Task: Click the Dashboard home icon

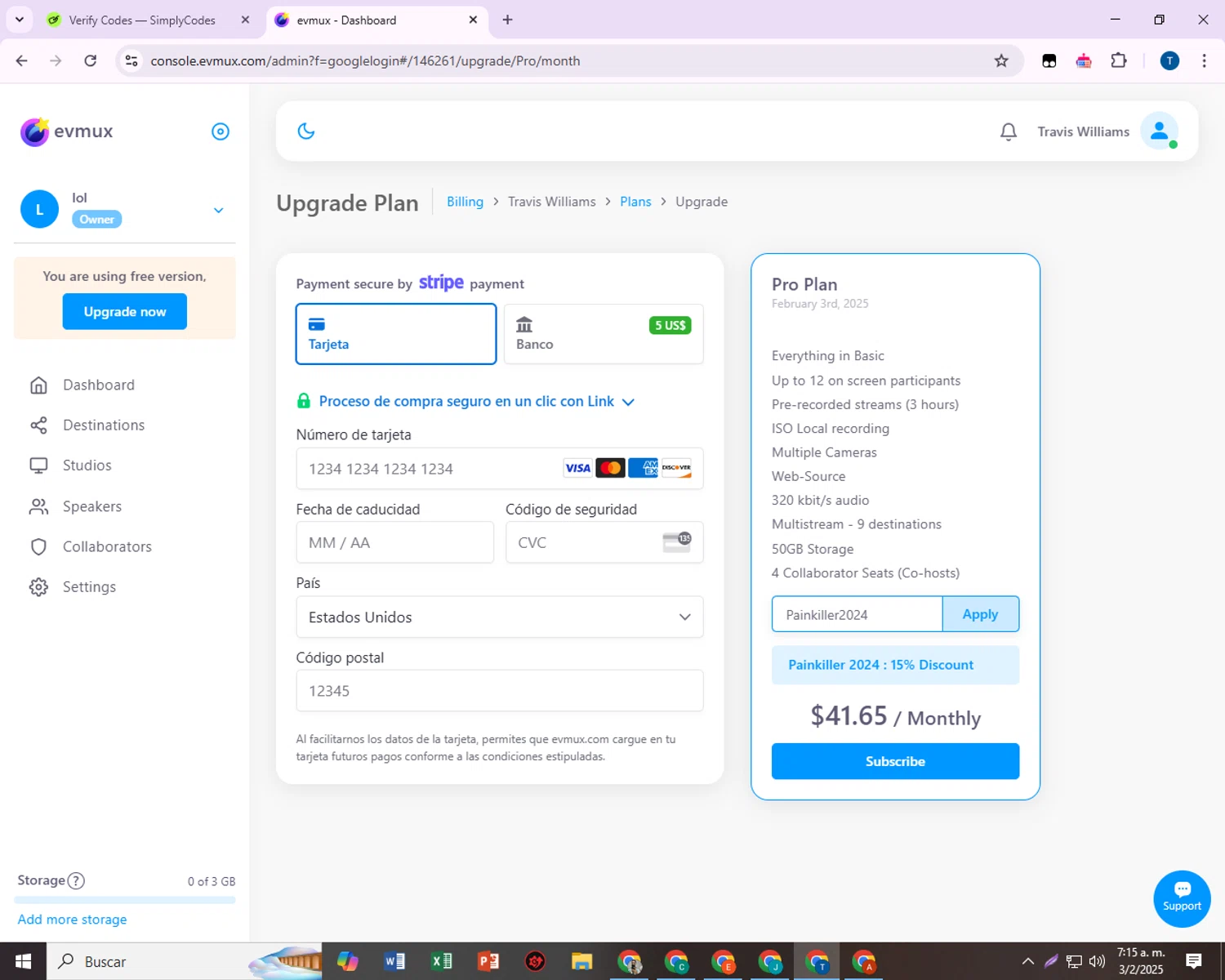Action: (38, 385)
